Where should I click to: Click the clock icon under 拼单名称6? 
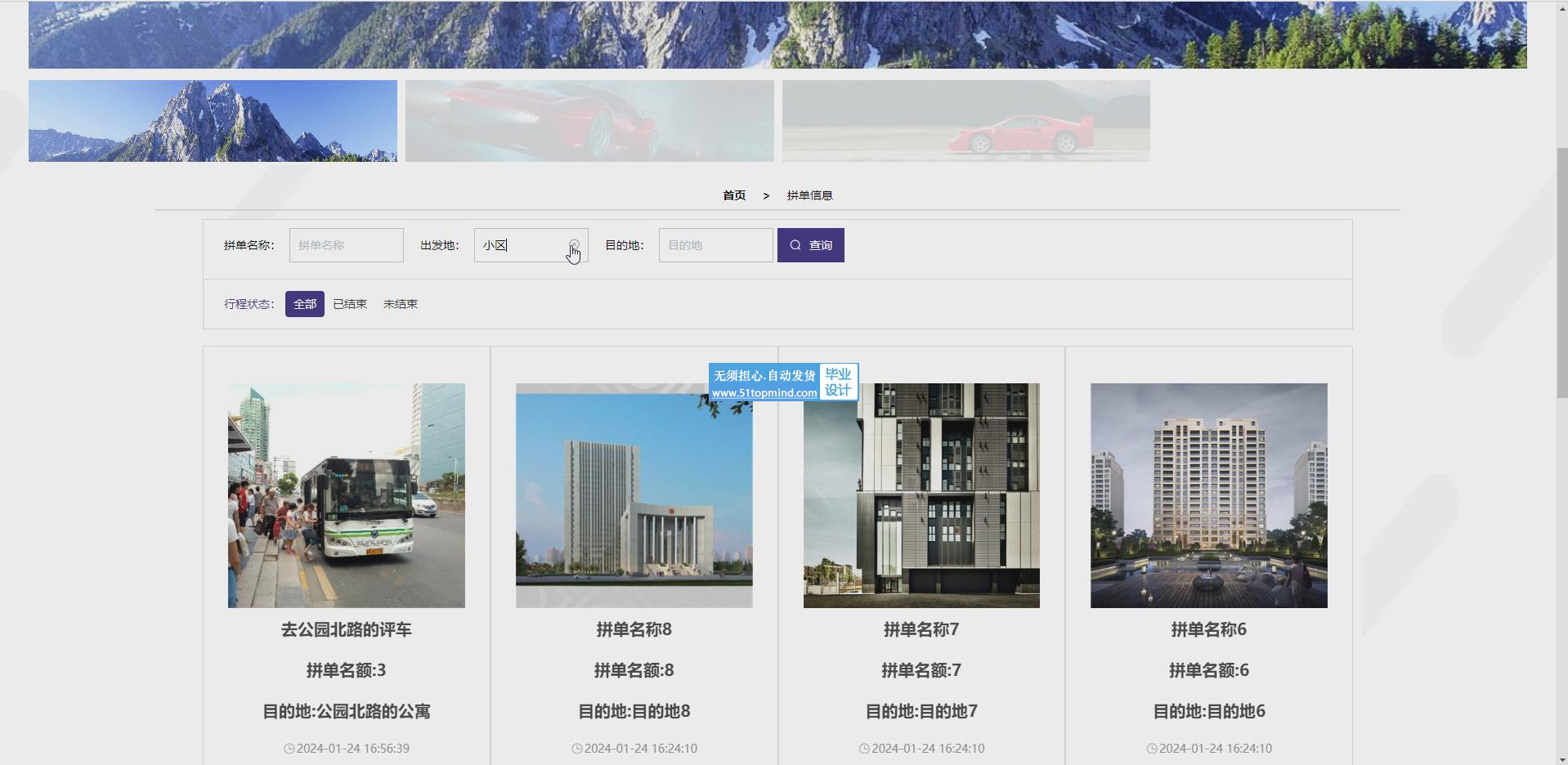[x=1151, y=749]
